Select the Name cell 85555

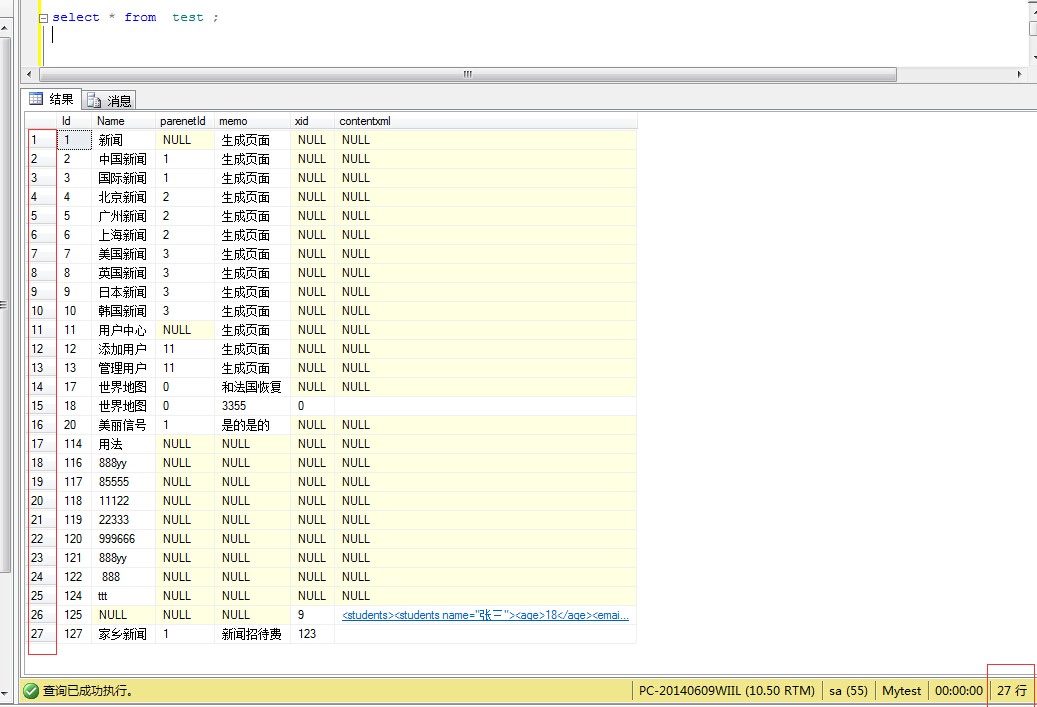coord(123,482)
